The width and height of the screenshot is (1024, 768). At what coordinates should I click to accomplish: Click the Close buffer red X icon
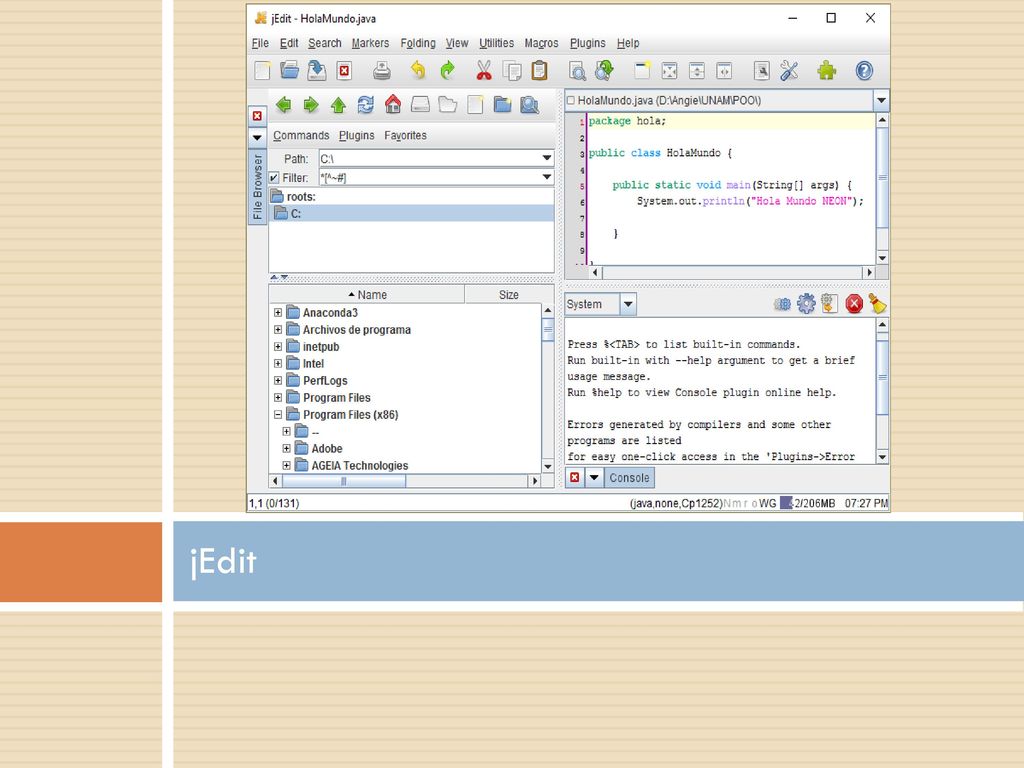tap(344, 71)
